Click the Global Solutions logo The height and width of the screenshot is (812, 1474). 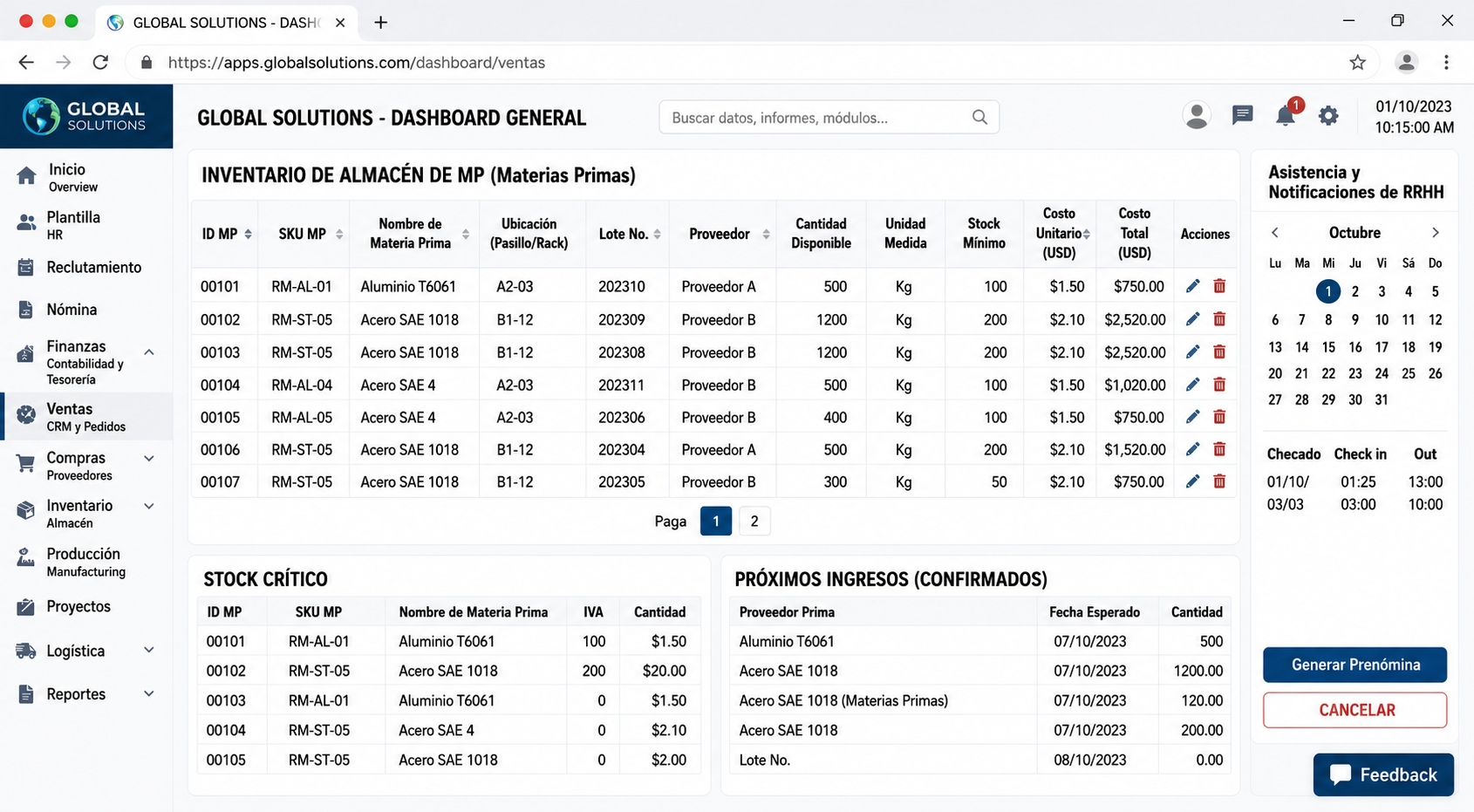click(x=86, y=116)
